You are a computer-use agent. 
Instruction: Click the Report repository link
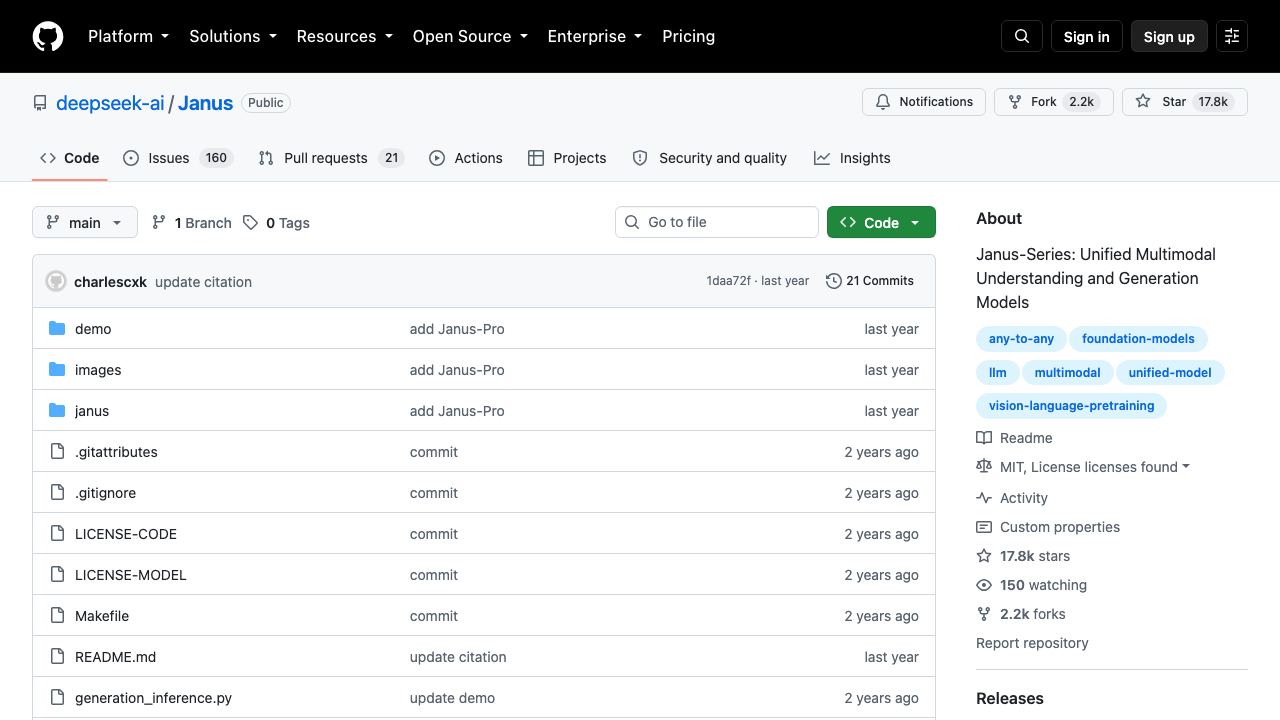click(x=1032, y=643)
